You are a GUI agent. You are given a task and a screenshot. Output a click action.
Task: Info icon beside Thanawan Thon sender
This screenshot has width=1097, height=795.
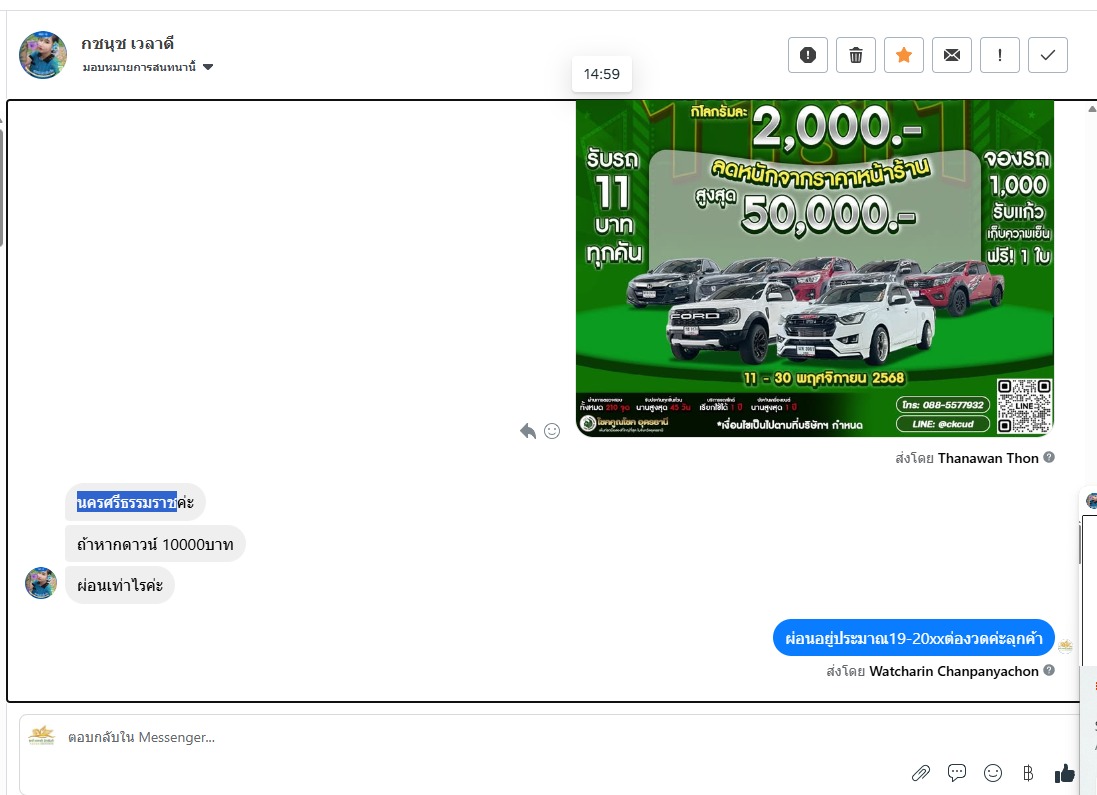point(1049,457)
